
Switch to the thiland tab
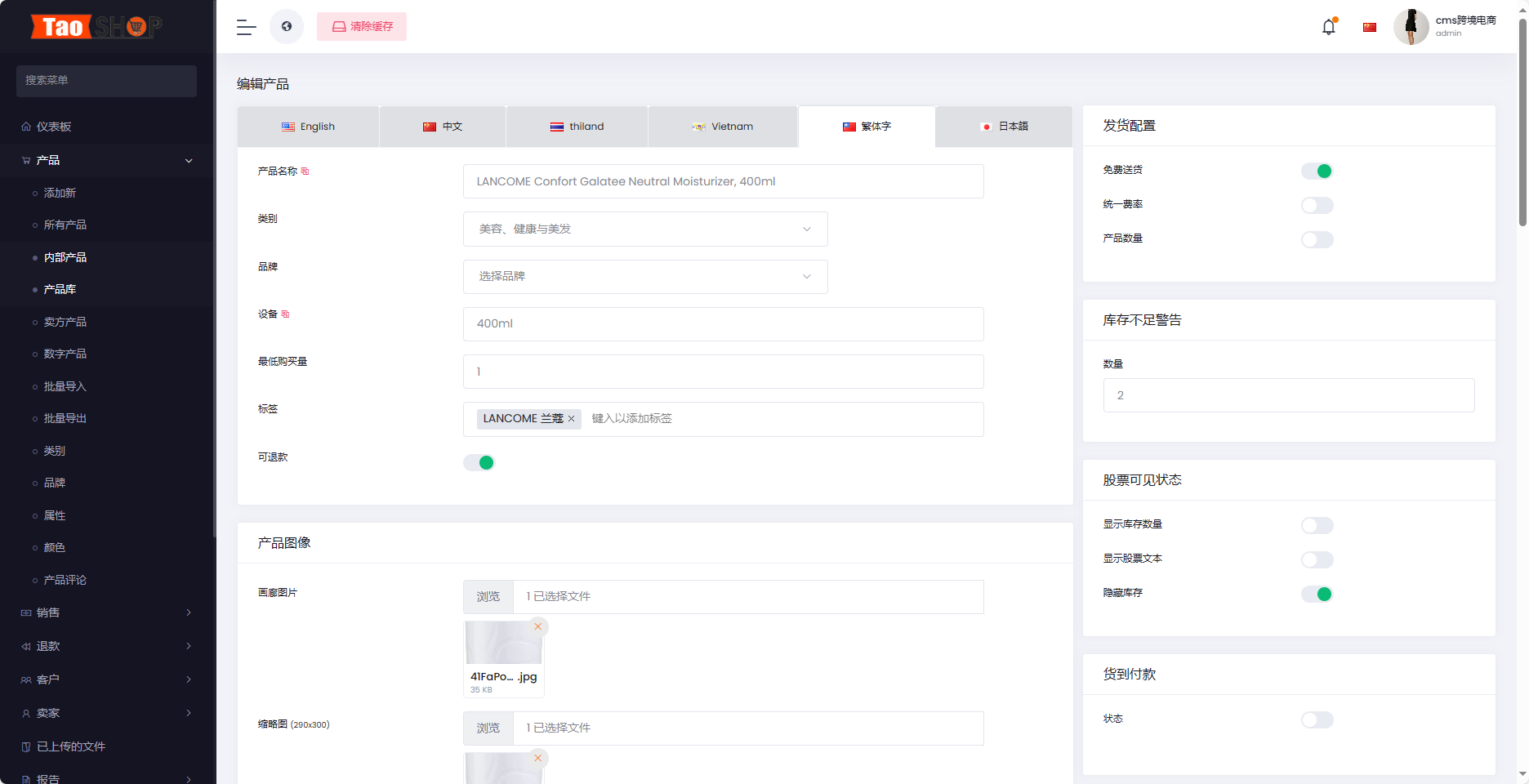(577, 127)
